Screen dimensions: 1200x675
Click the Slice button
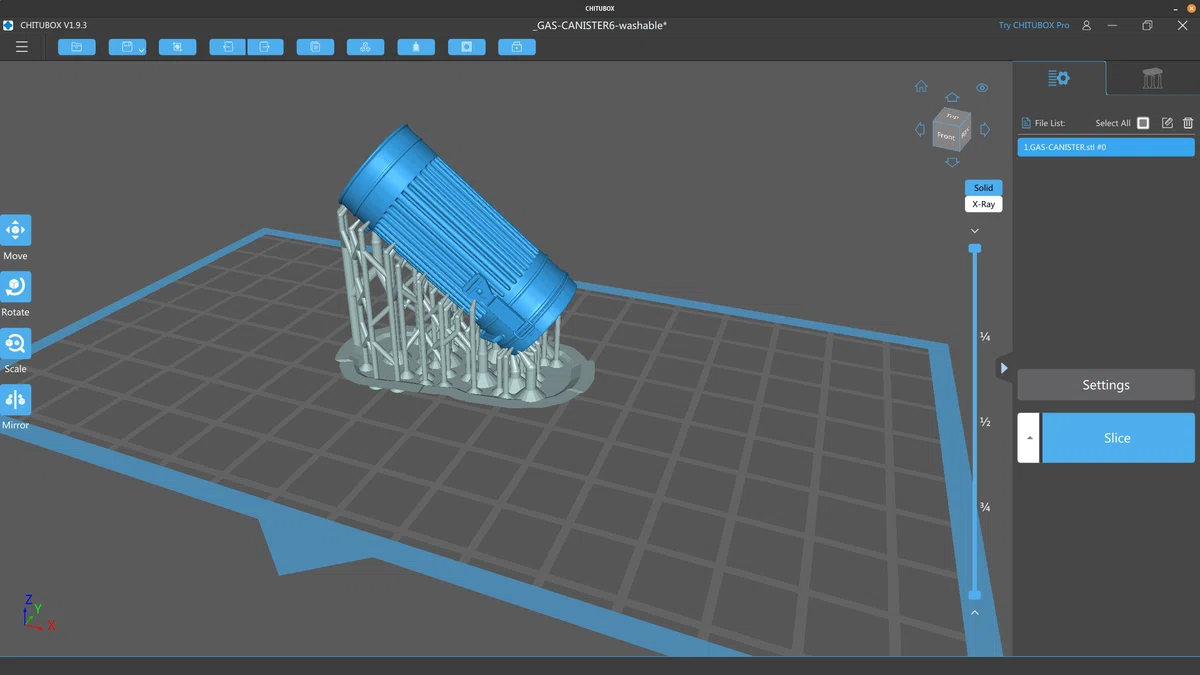tap(1118, 438)
